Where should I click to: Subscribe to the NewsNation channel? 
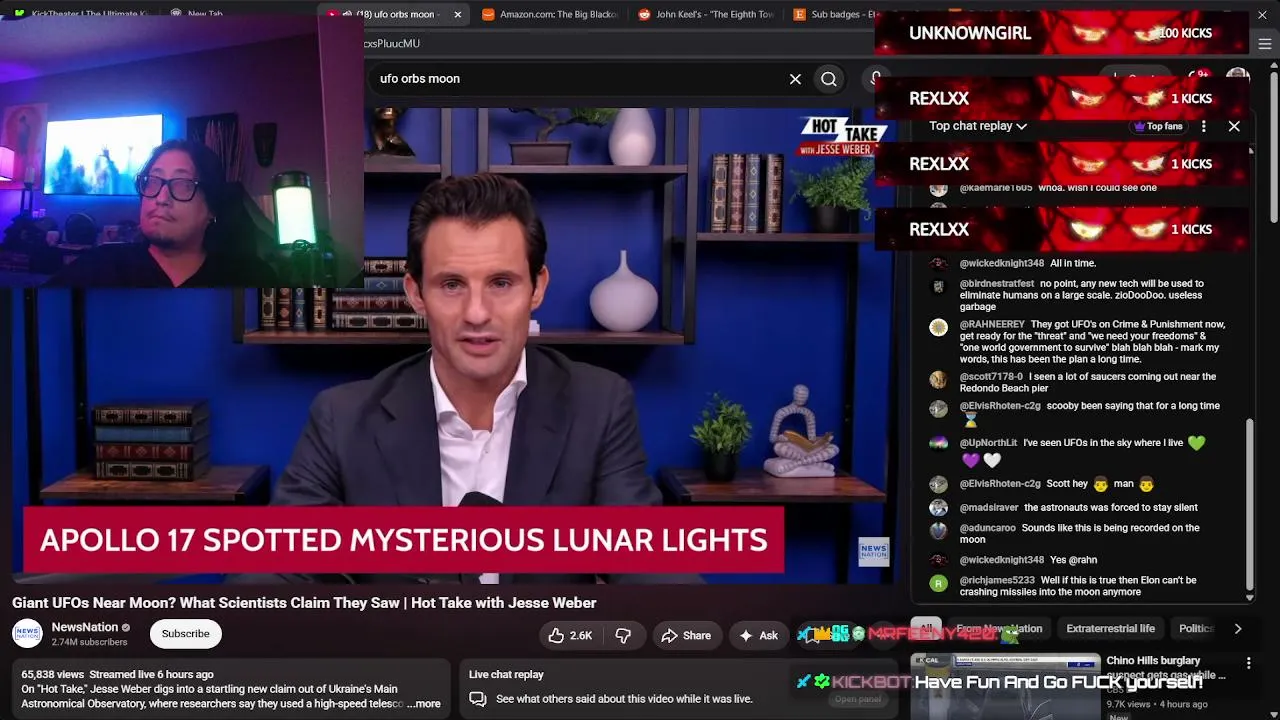[x=185, y=633]
